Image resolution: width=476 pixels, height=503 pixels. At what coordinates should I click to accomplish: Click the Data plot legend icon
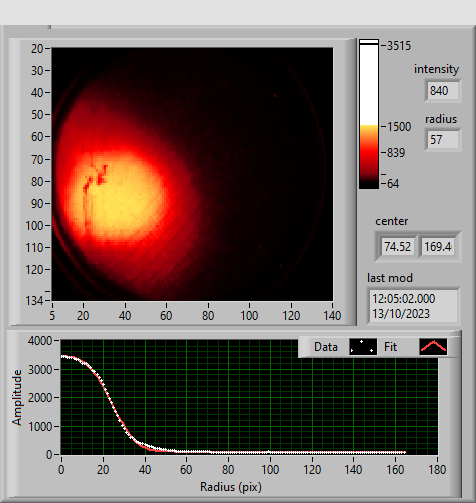363,347
